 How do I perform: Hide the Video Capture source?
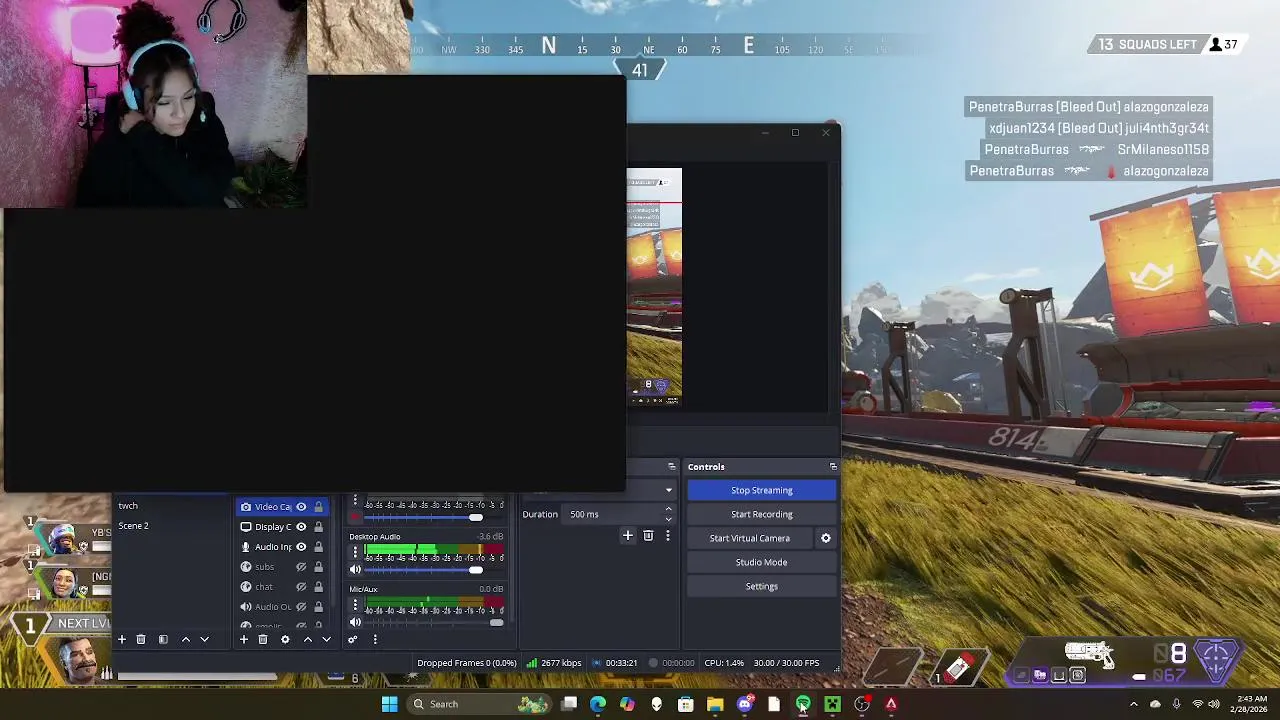pos(301,507)
